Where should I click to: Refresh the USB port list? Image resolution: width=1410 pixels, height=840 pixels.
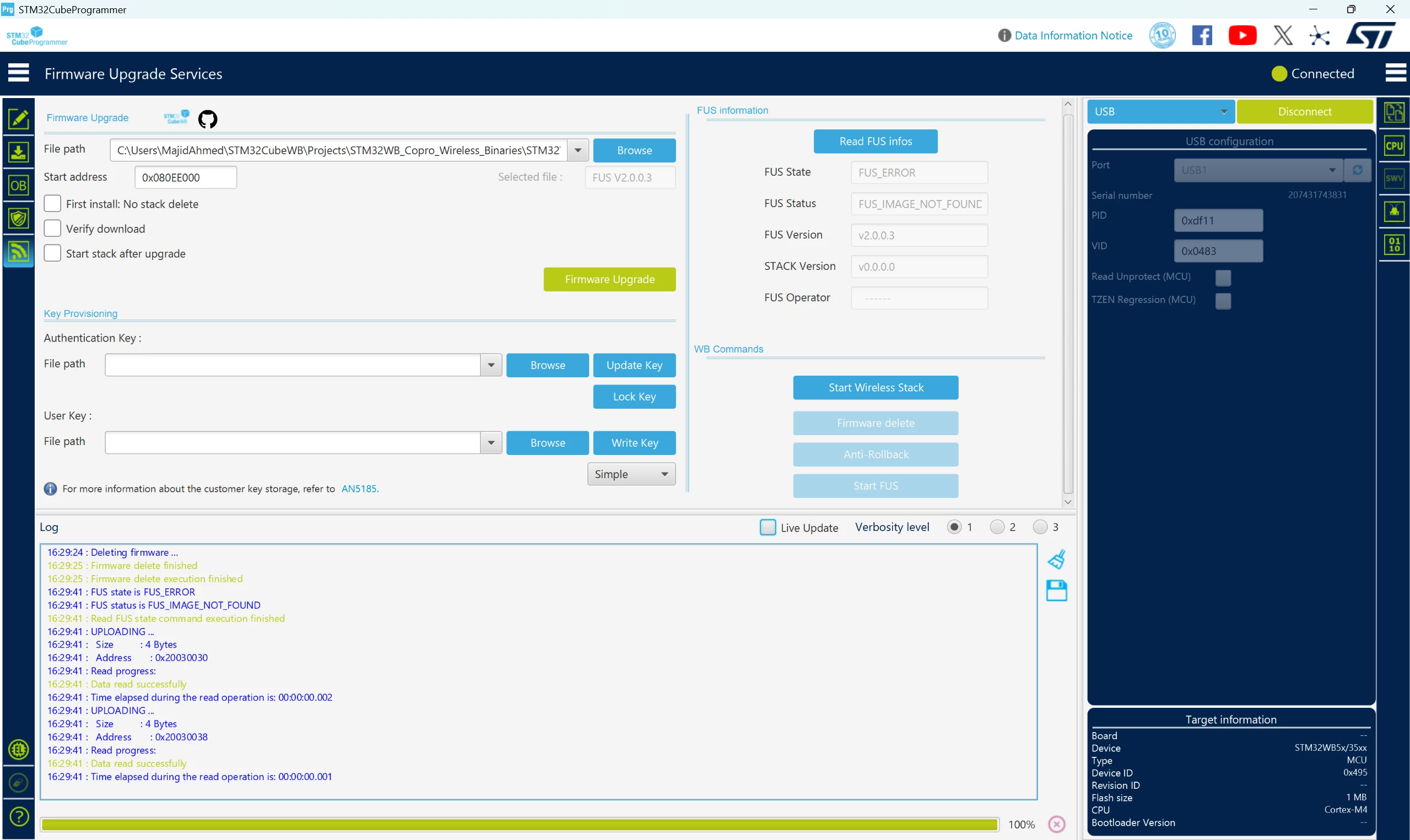pyautogui.click(x=1357, y=170)
